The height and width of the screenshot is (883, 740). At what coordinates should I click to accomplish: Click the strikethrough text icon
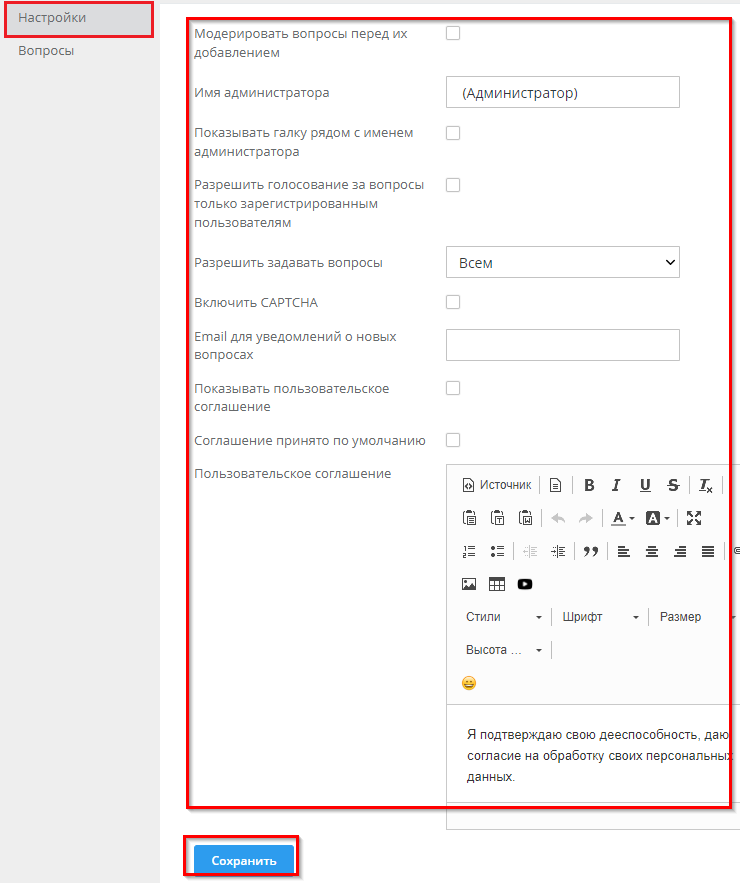coord(673,485)
